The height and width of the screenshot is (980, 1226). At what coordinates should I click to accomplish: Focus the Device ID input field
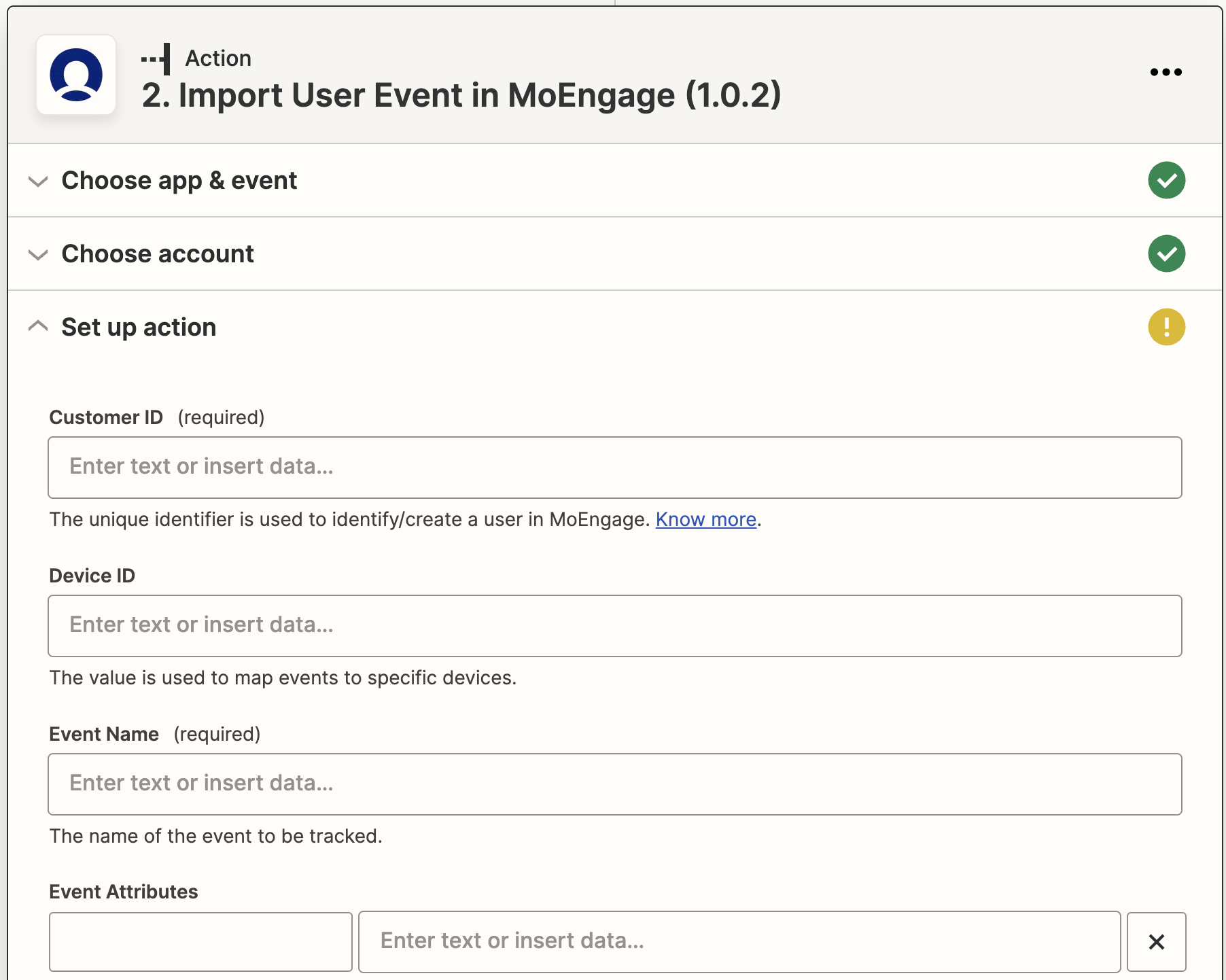[614, 626]
